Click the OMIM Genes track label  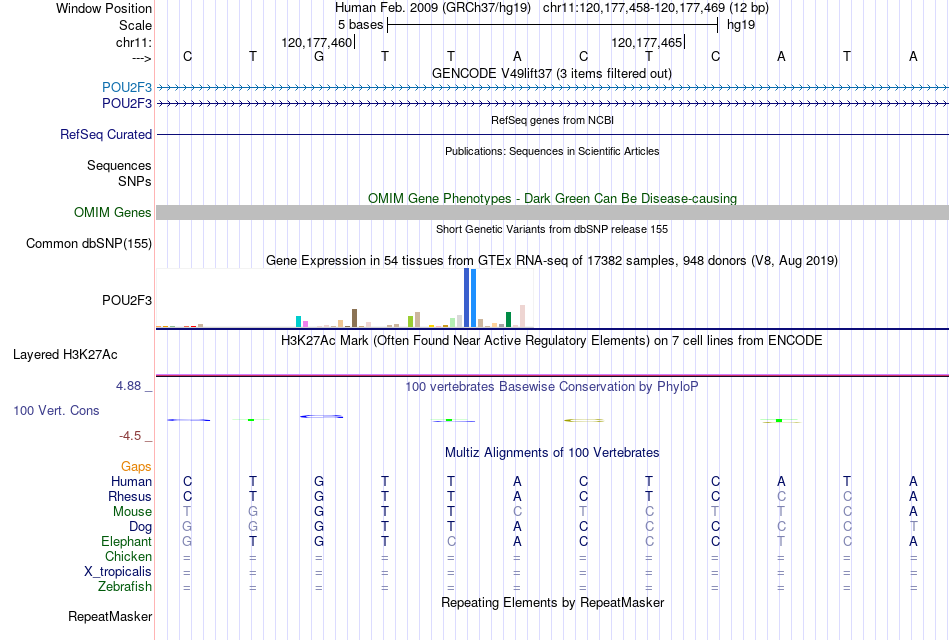(x=112, y=213)
